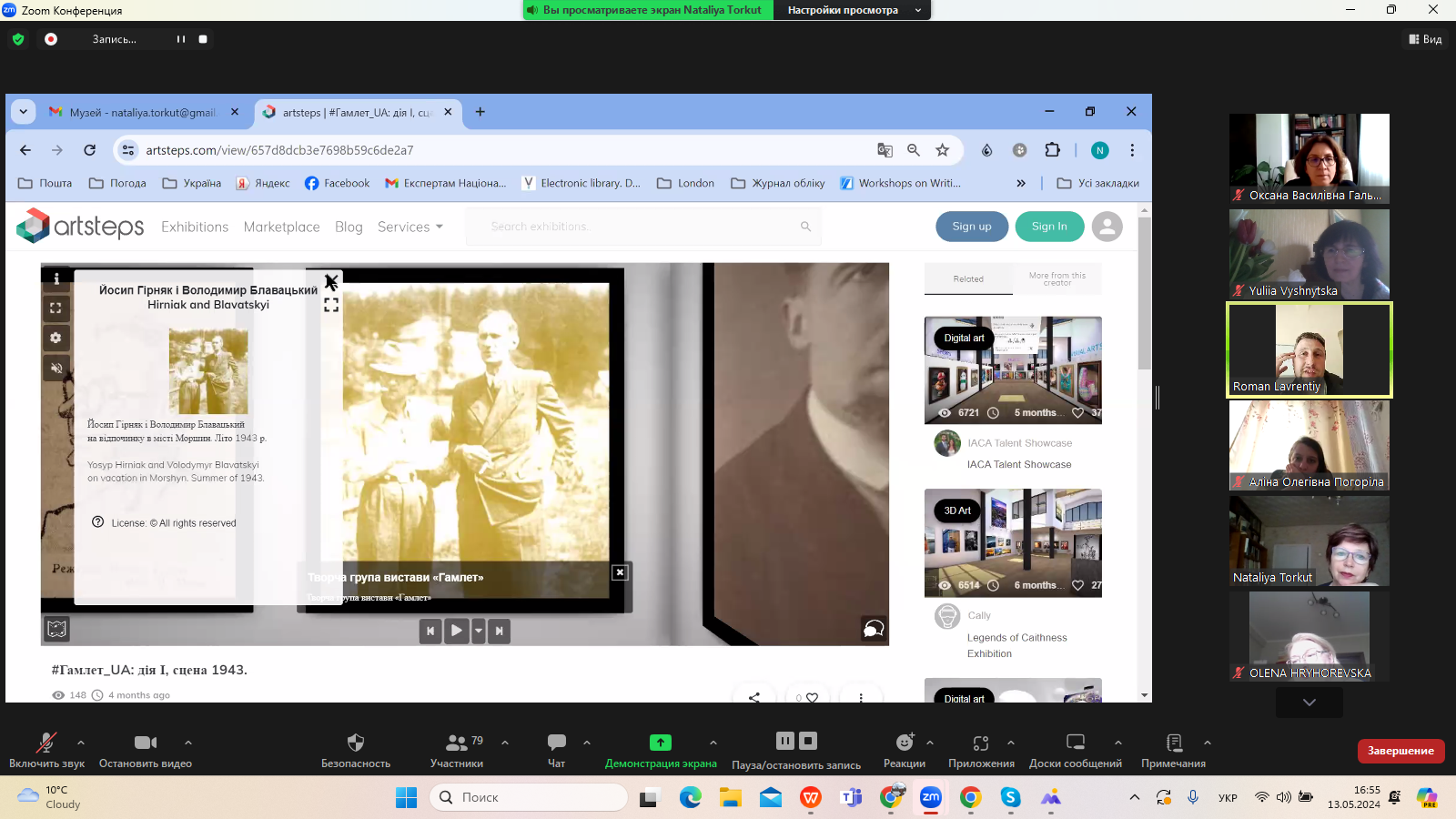Viewport: 1456px width, 819px height.
Task: Unmute the microphone in Zoom
Action: click(45, 743)
